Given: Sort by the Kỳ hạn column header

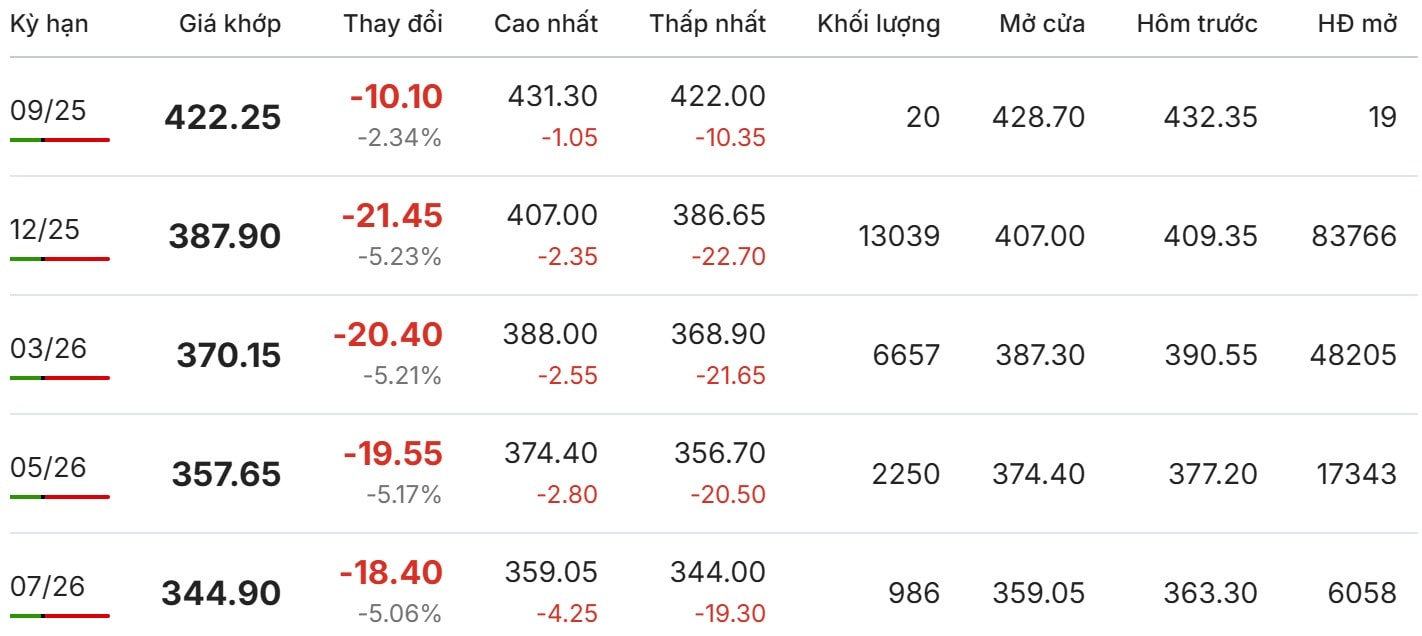Looking at the screenshot, I should (49, 24).
